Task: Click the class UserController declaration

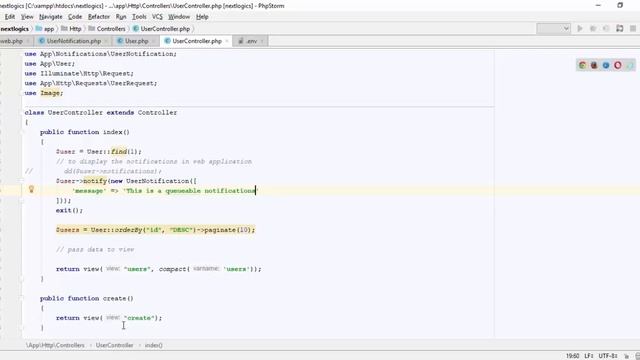Action: pyautogui.click(x=101, y=113)
